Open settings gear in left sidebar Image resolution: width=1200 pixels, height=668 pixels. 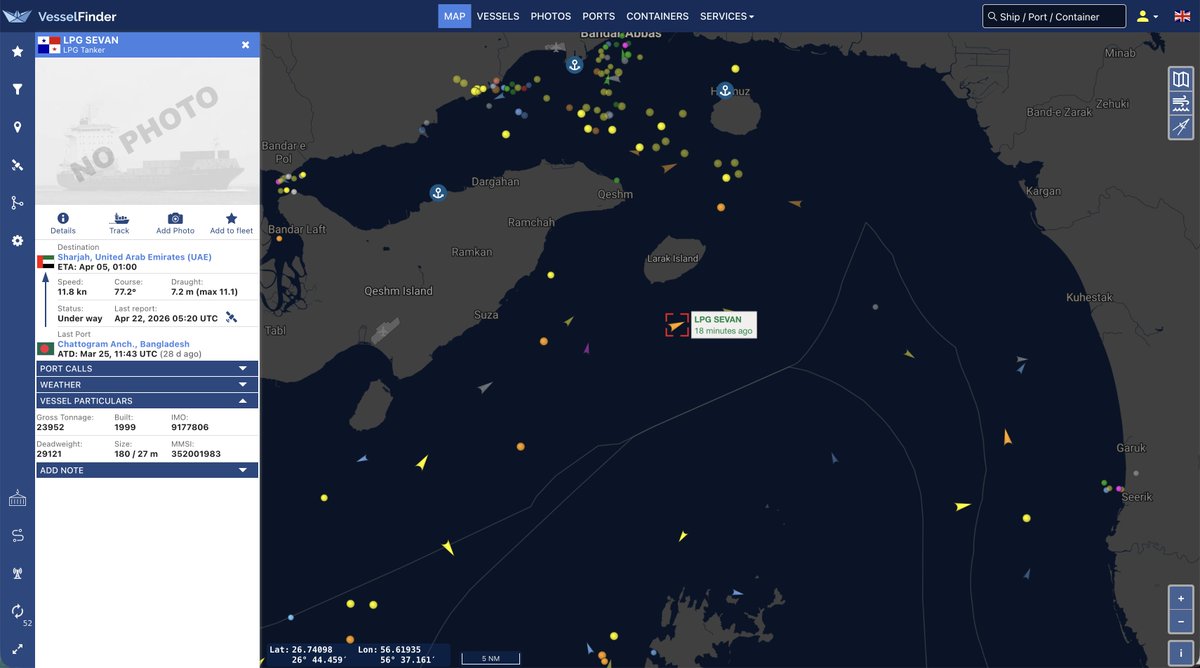[x=17, y=241]
